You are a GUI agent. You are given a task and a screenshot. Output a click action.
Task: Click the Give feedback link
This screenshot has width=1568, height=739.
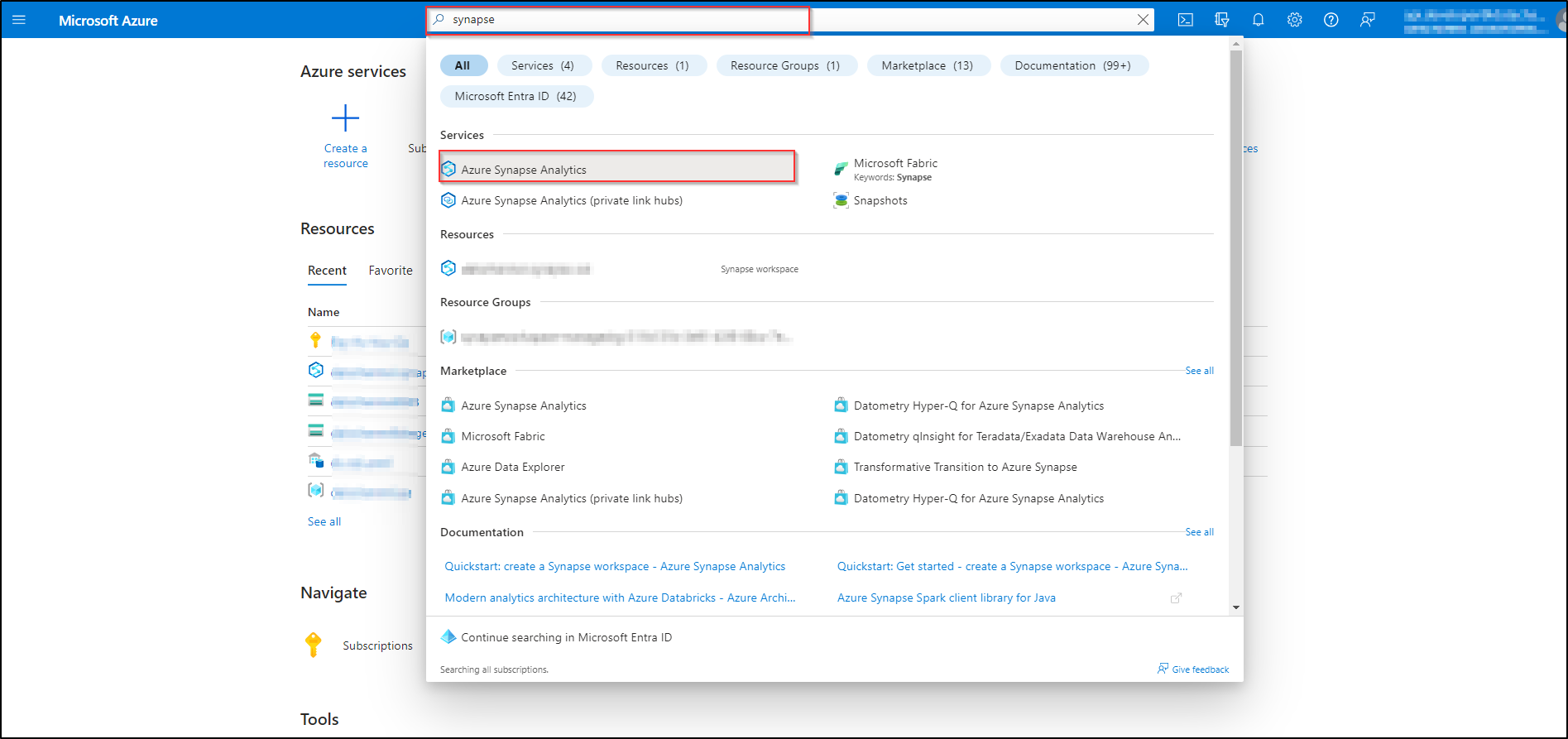click(1201, 669)
